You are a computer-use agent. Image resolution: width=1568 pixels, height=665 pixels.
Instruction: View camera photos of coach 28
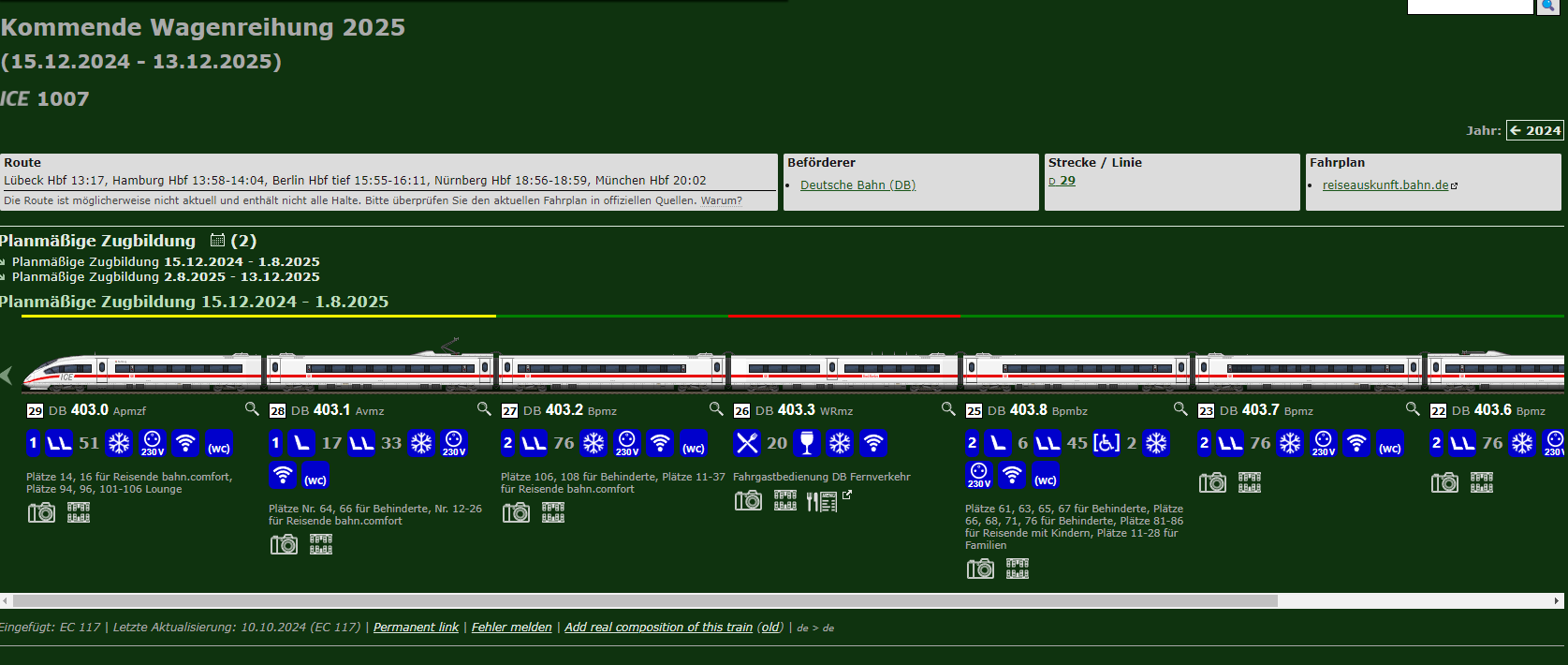[284, 544]
